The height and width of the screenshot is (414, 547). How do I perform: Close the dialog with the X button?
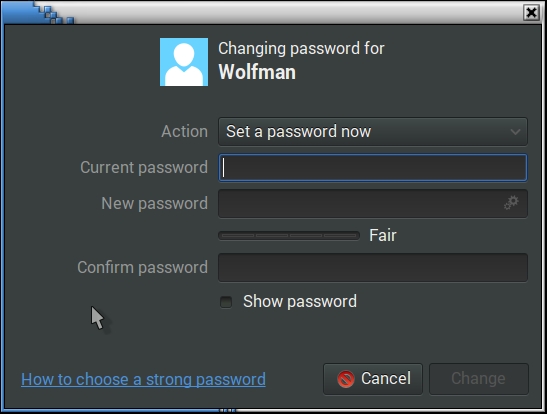531,13
